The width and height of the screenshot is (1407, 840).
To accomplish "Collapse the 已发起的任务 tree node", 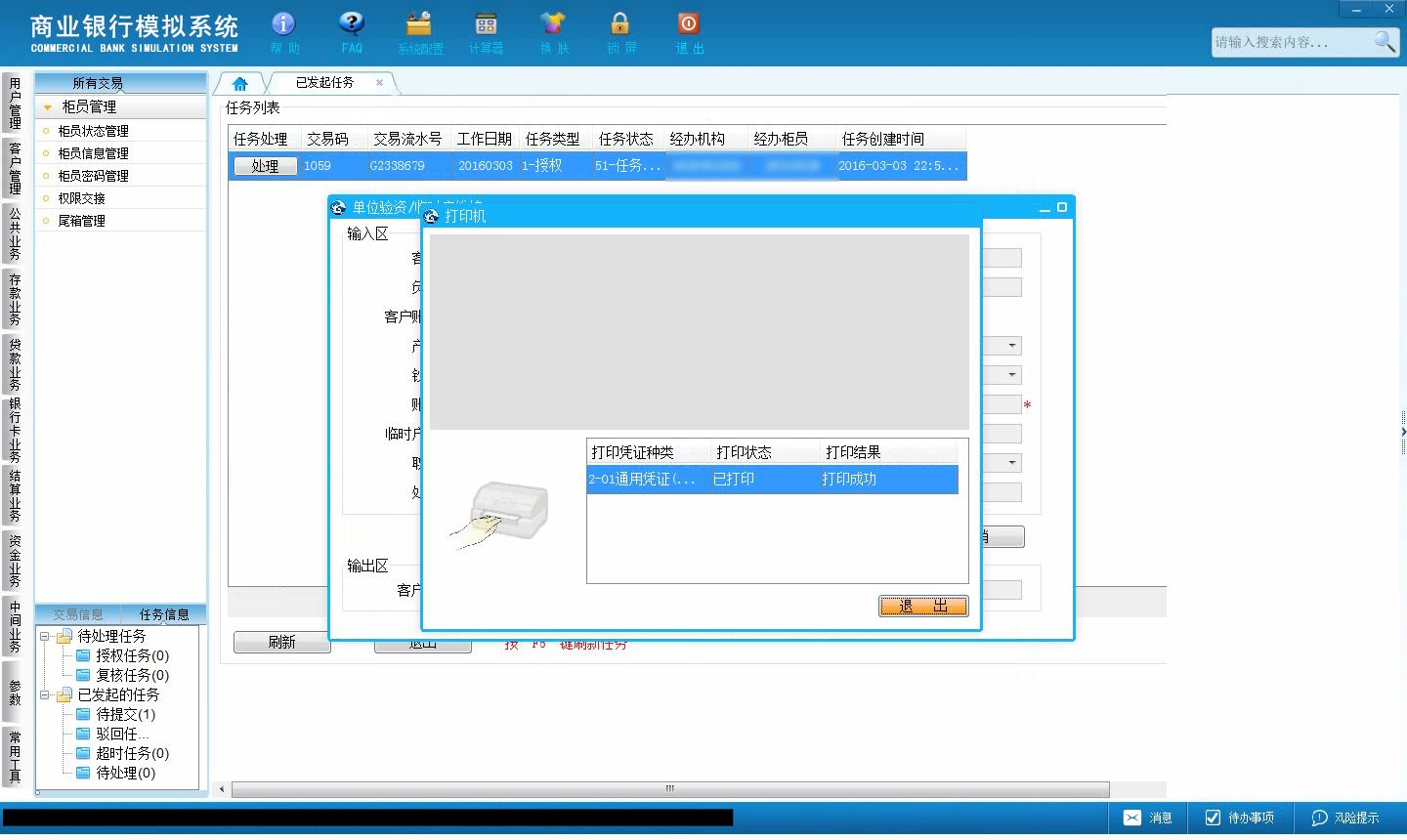I will click(45, 694).
